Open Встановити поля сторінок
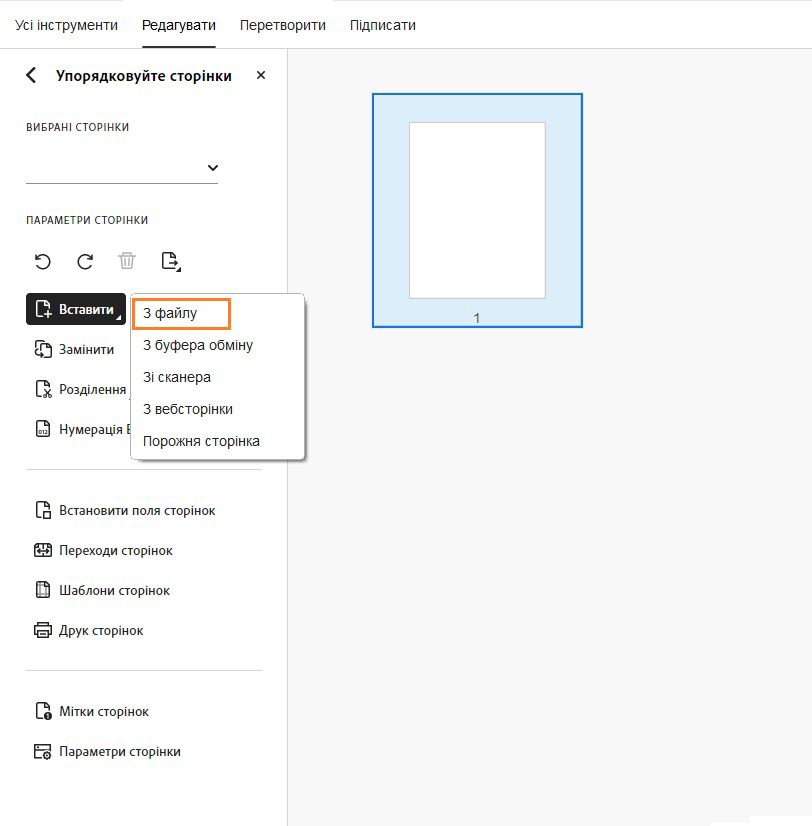This screenshot has width=812, height=826. click(125, 510)
